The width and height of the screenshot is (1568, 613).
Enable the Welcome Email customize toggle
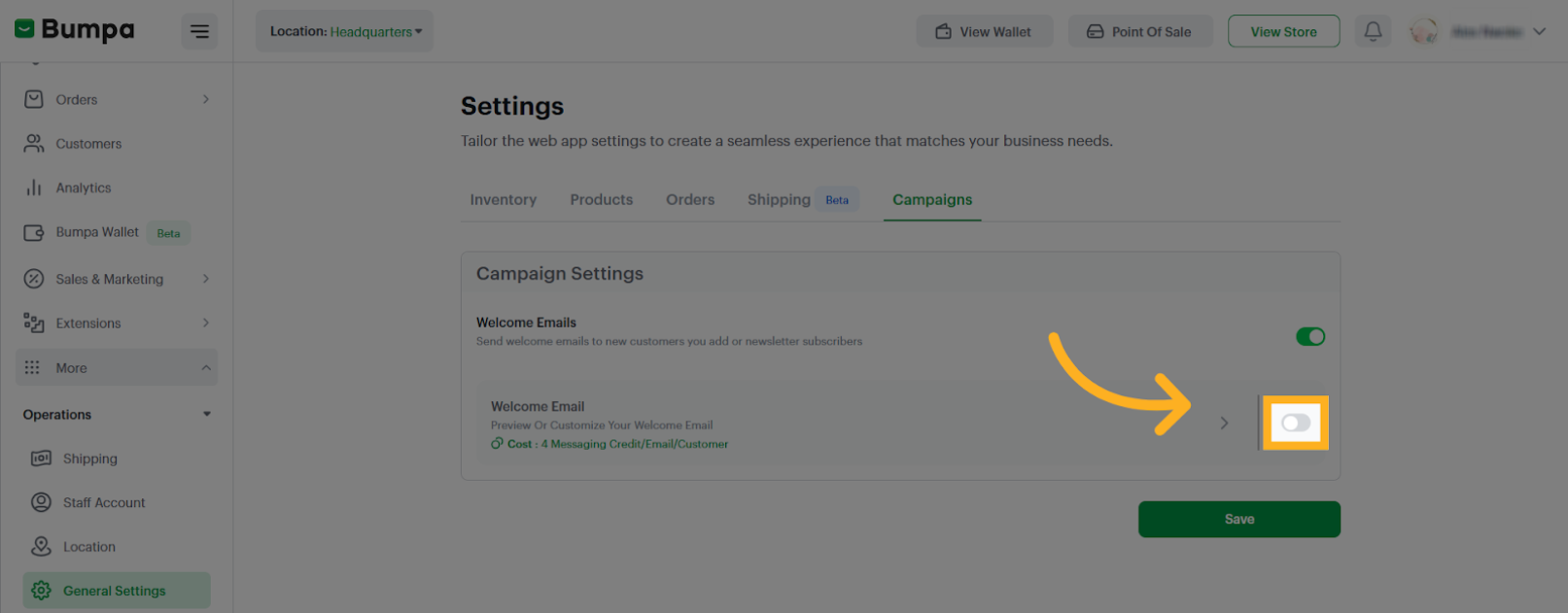pos(1296,423)
